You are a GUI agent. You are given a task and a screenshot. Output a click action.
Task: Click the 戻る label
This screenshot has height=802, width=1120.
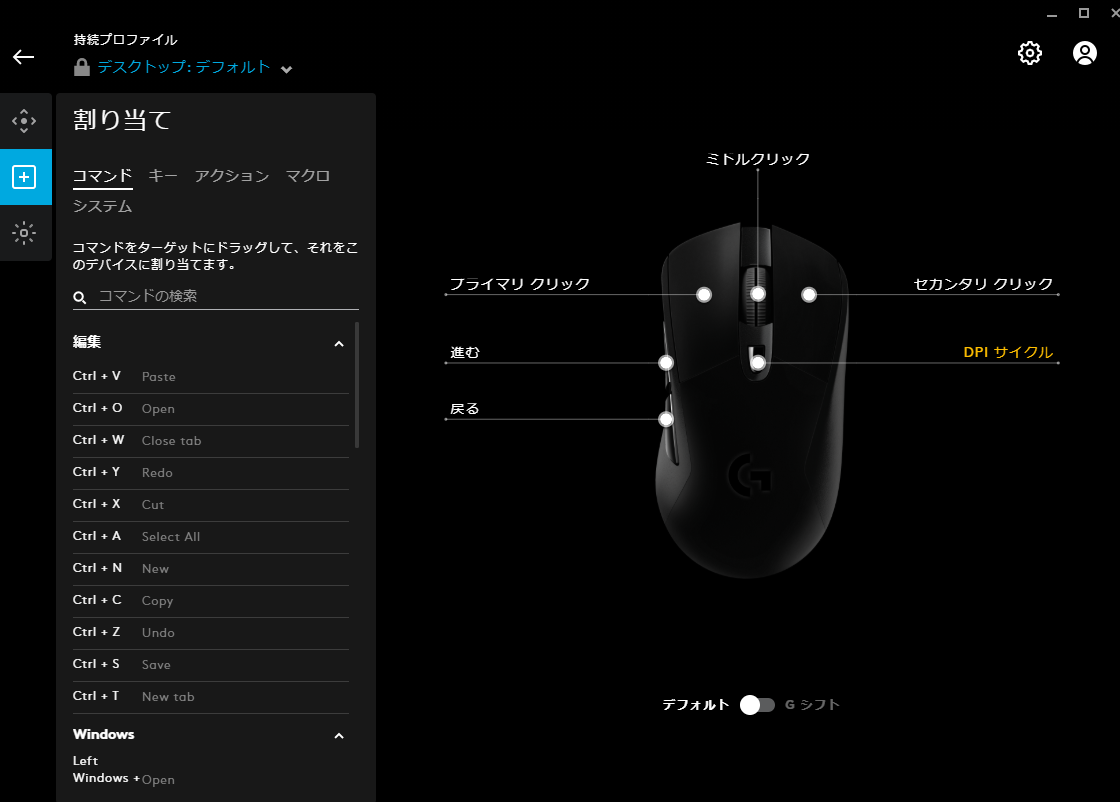coord(465,408)
